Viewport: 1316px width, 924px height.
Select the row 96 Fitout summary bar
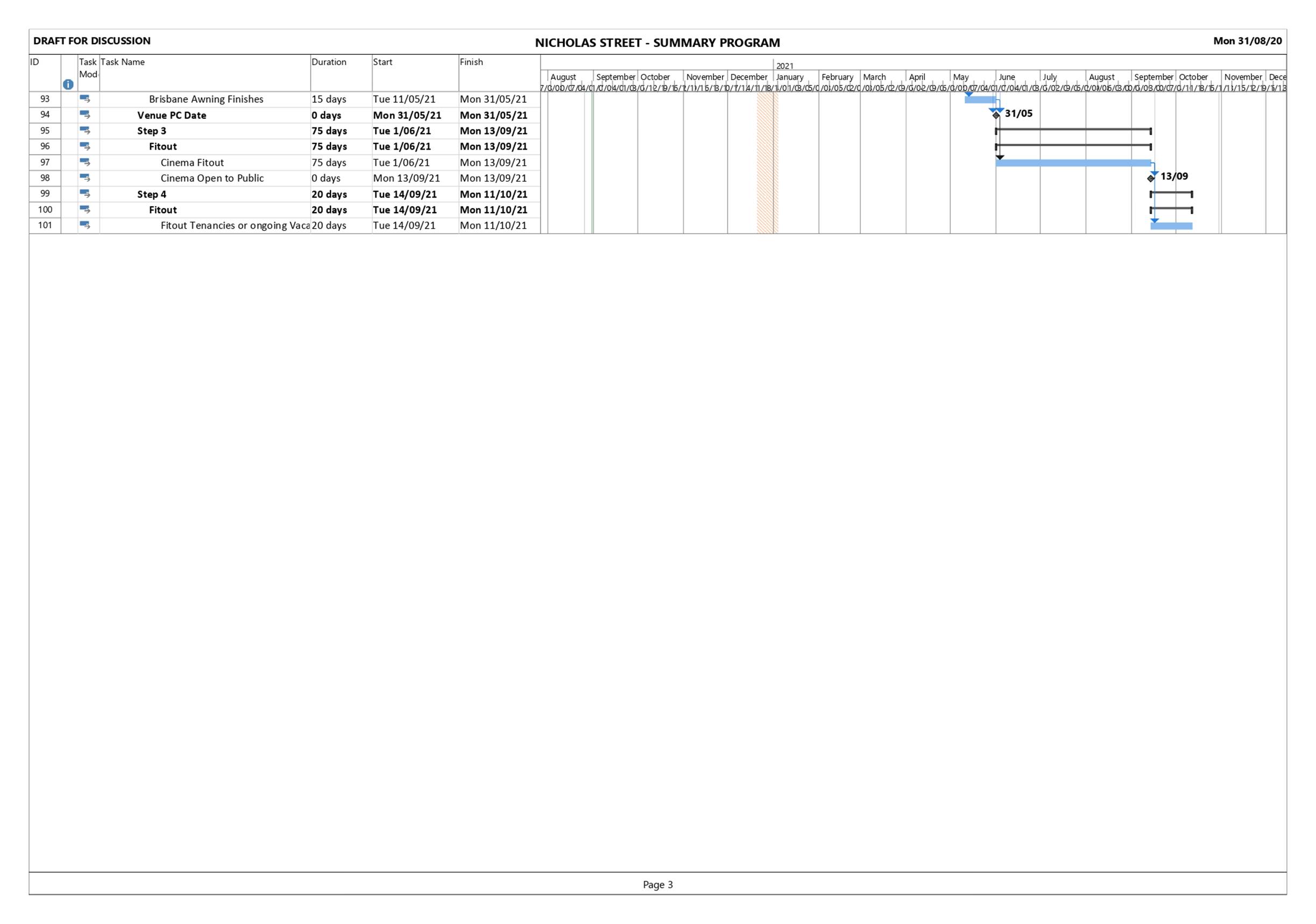click(1073, 146)
